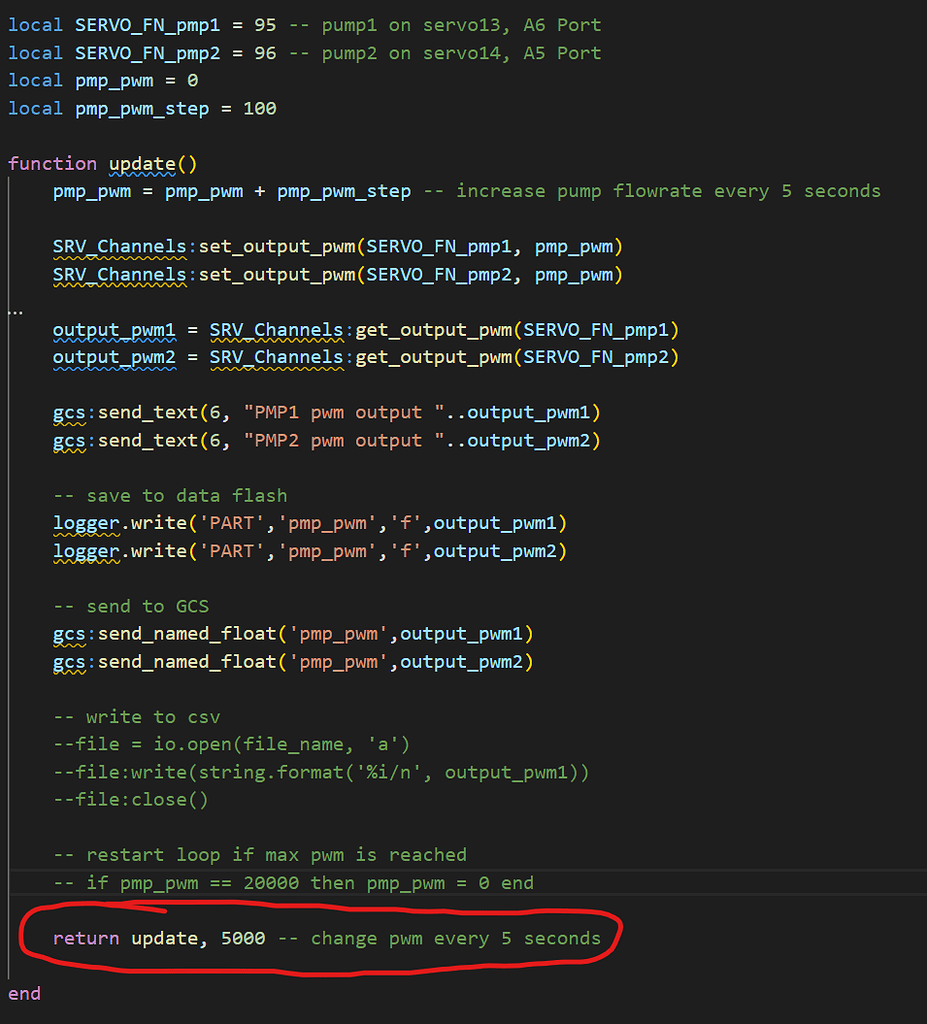927x1024 pixels.
Task: Click the SERVO_FN_pmp2 value 96
Action: (x=263, y=53)
